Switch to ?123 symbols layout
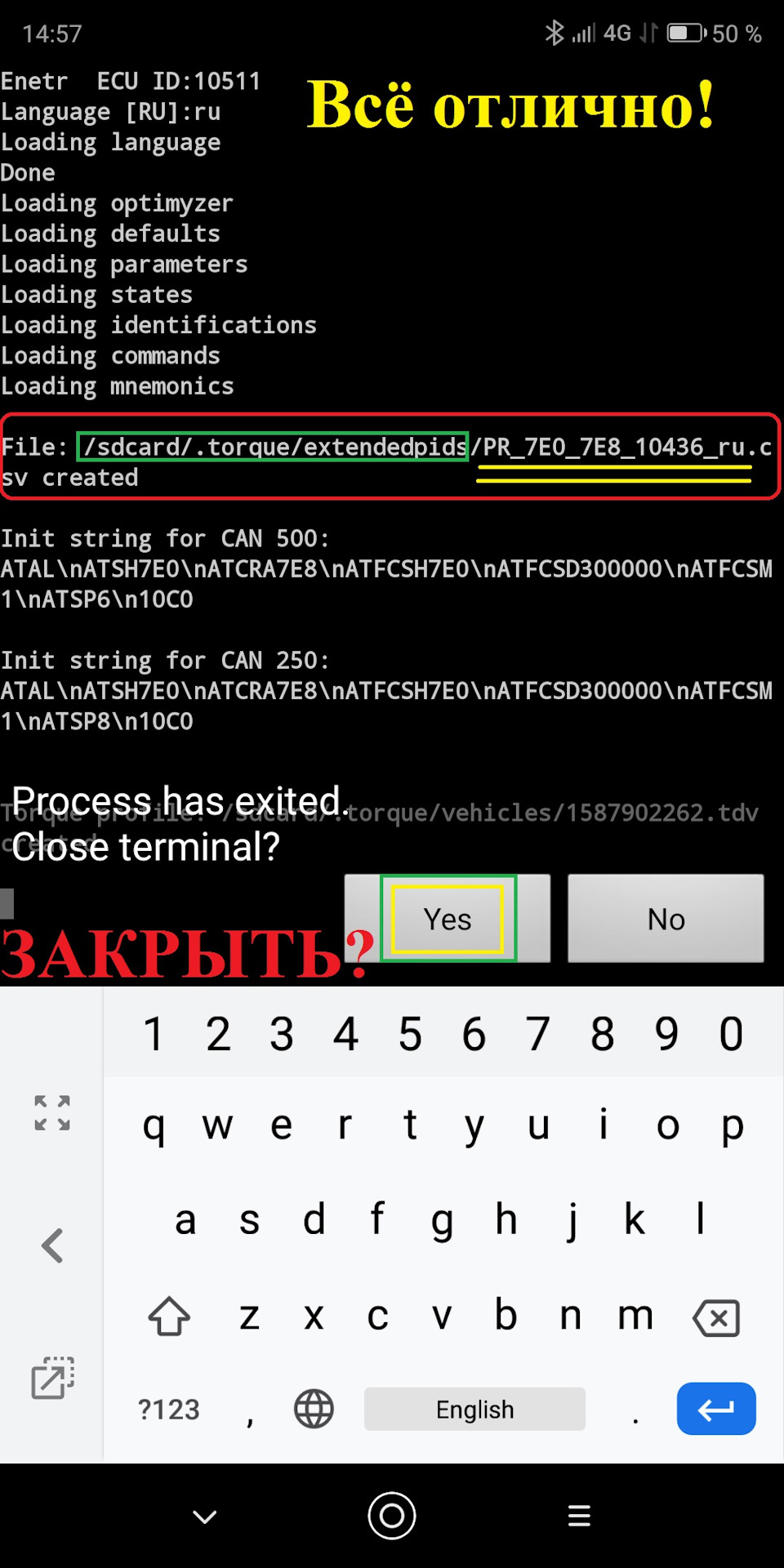Viewport: 784px width, 1568px height. tap(168, 1410)
